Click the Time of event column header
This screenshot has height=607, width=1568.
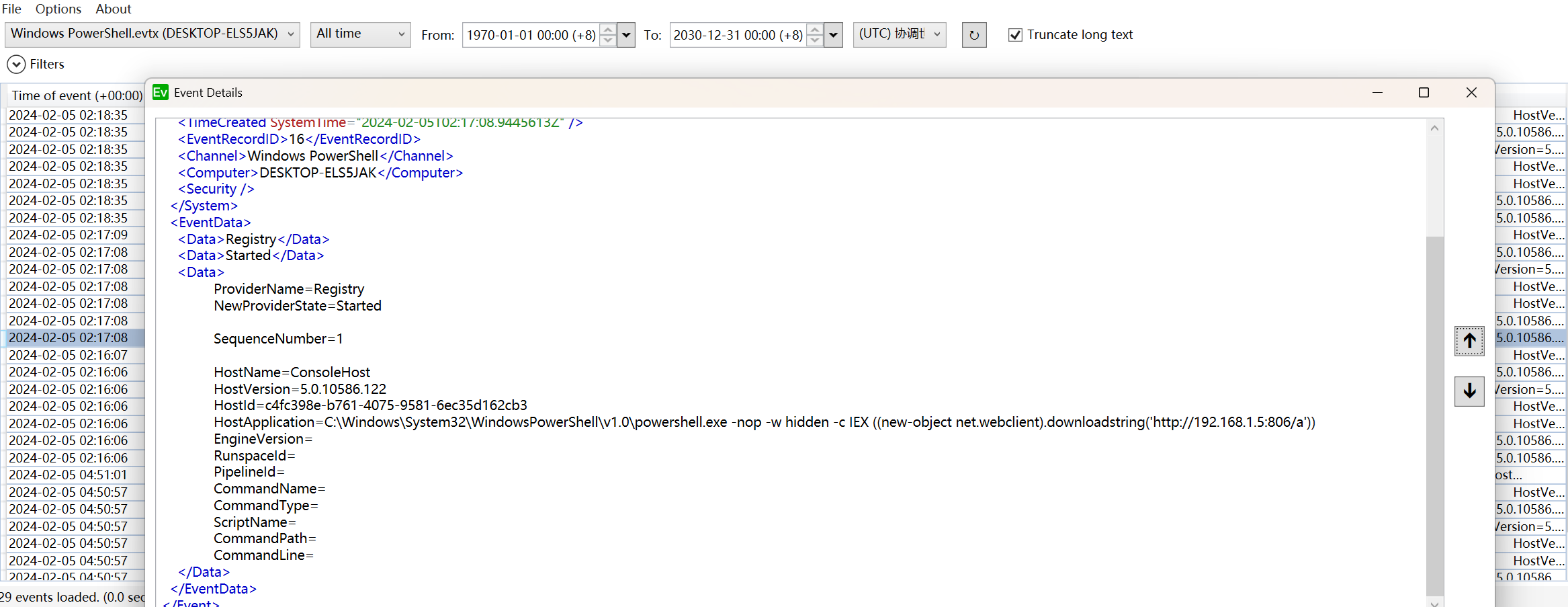(x=77, y=95)
